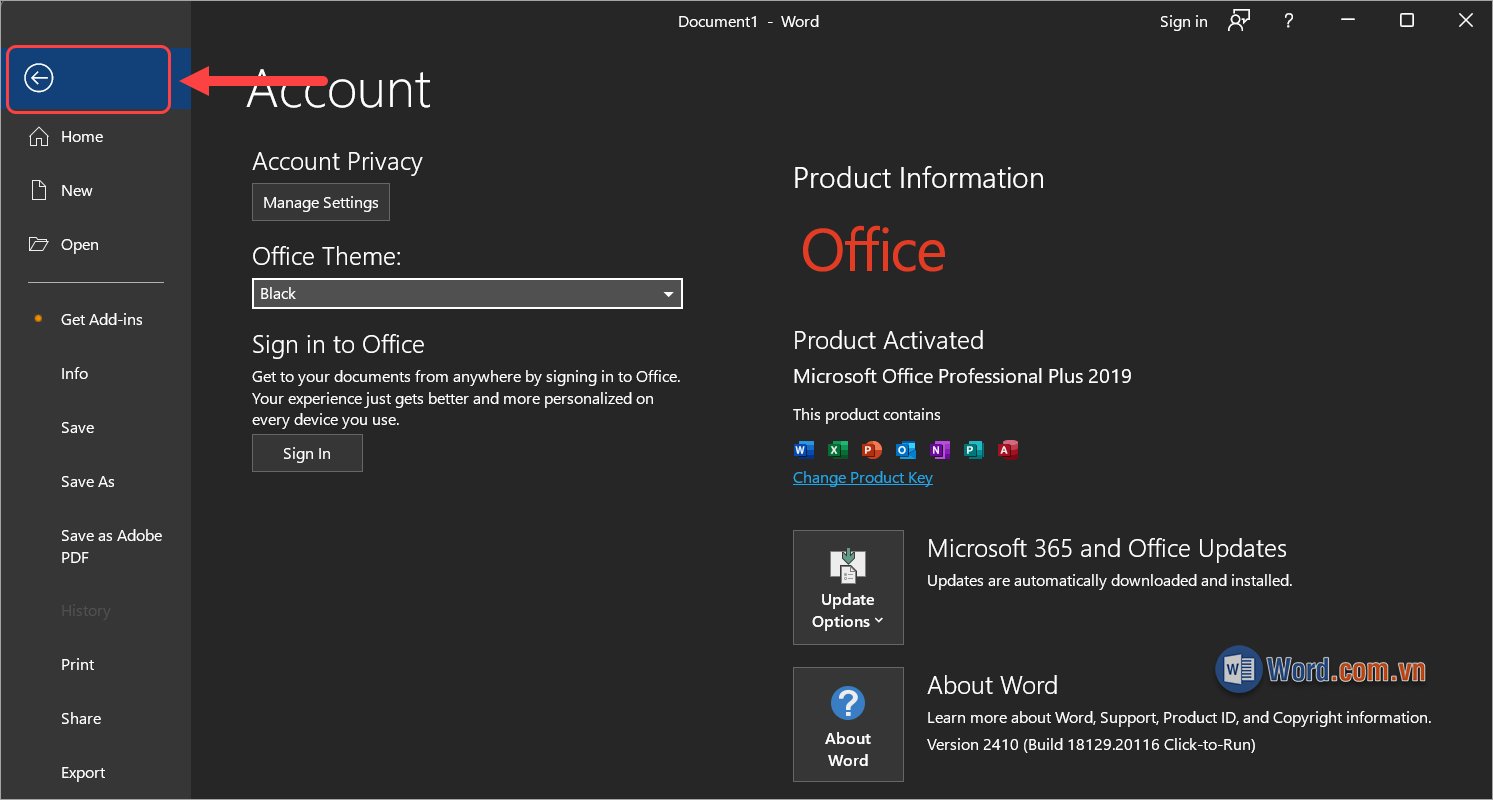The image size is (1493, 800).
Task: Click the "Document1 - Word" window title
Action: (749, 21)
